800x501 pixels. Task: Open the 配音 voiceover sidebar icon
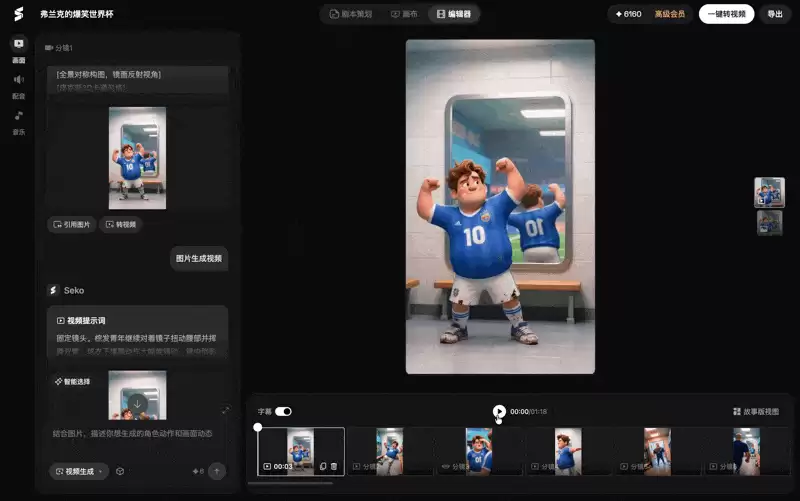coord(19,86)
